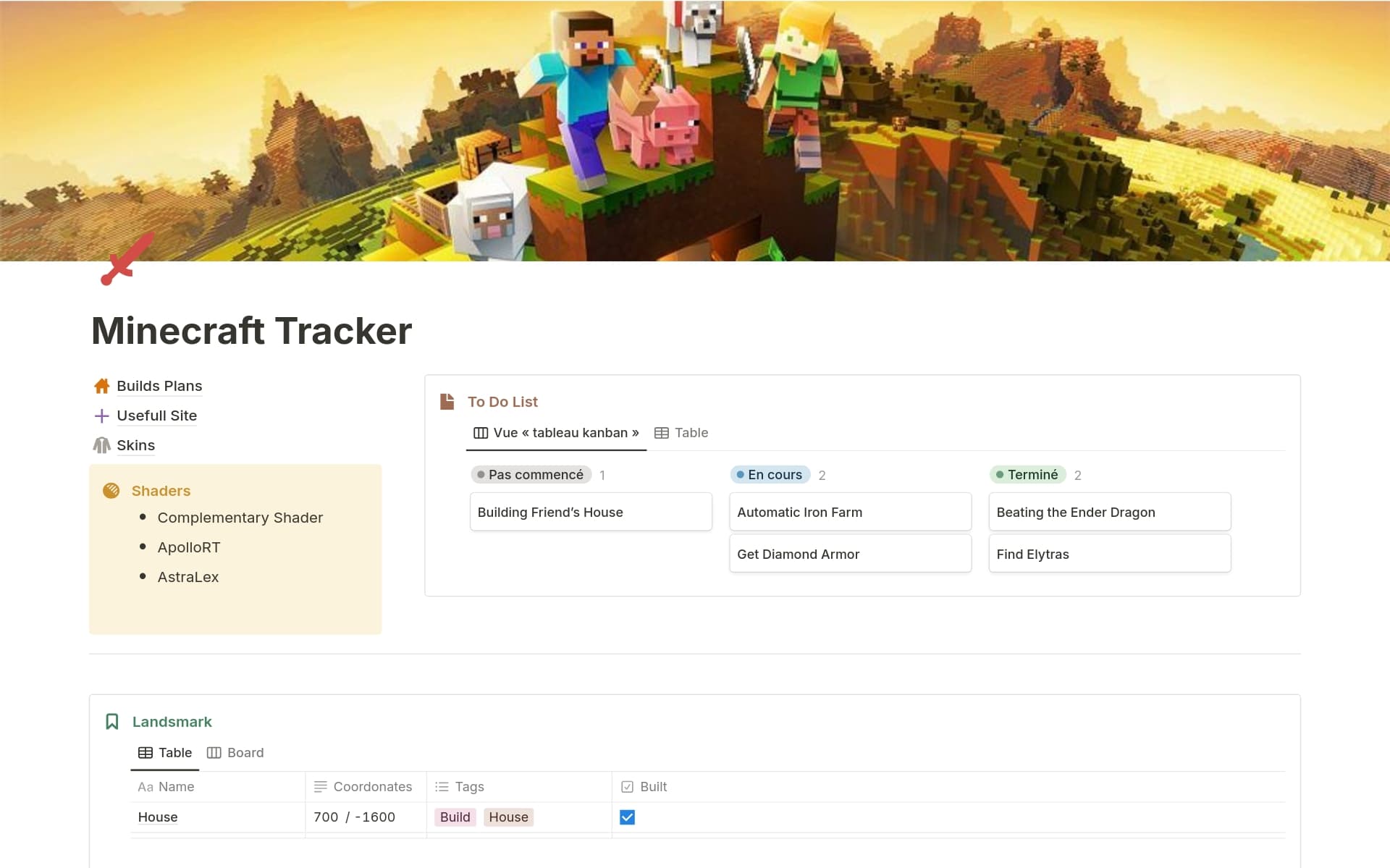Click the ApolloRT bullet text
Screen dimensions: 1390x868
click(189, 547)
